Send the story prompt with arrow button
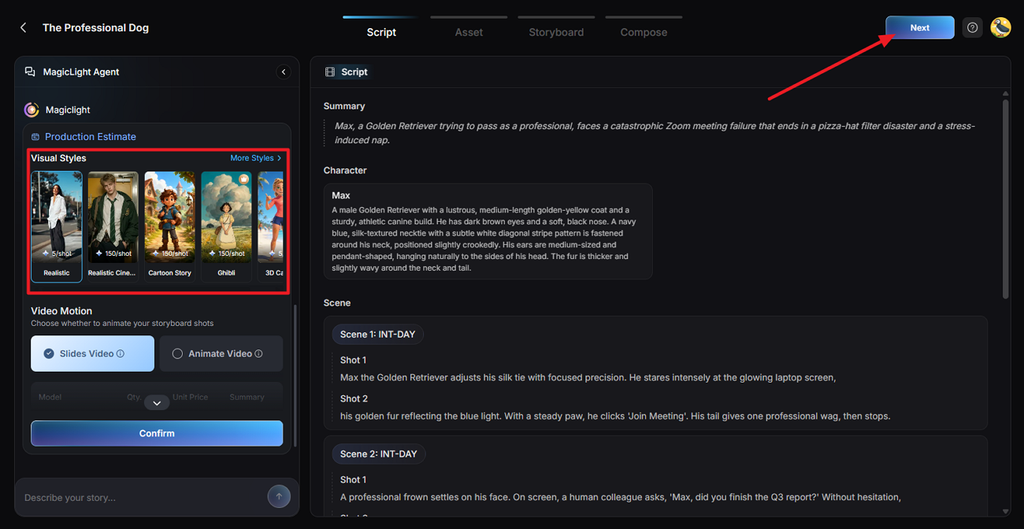The image size is (1024, 529). point(279,497)
